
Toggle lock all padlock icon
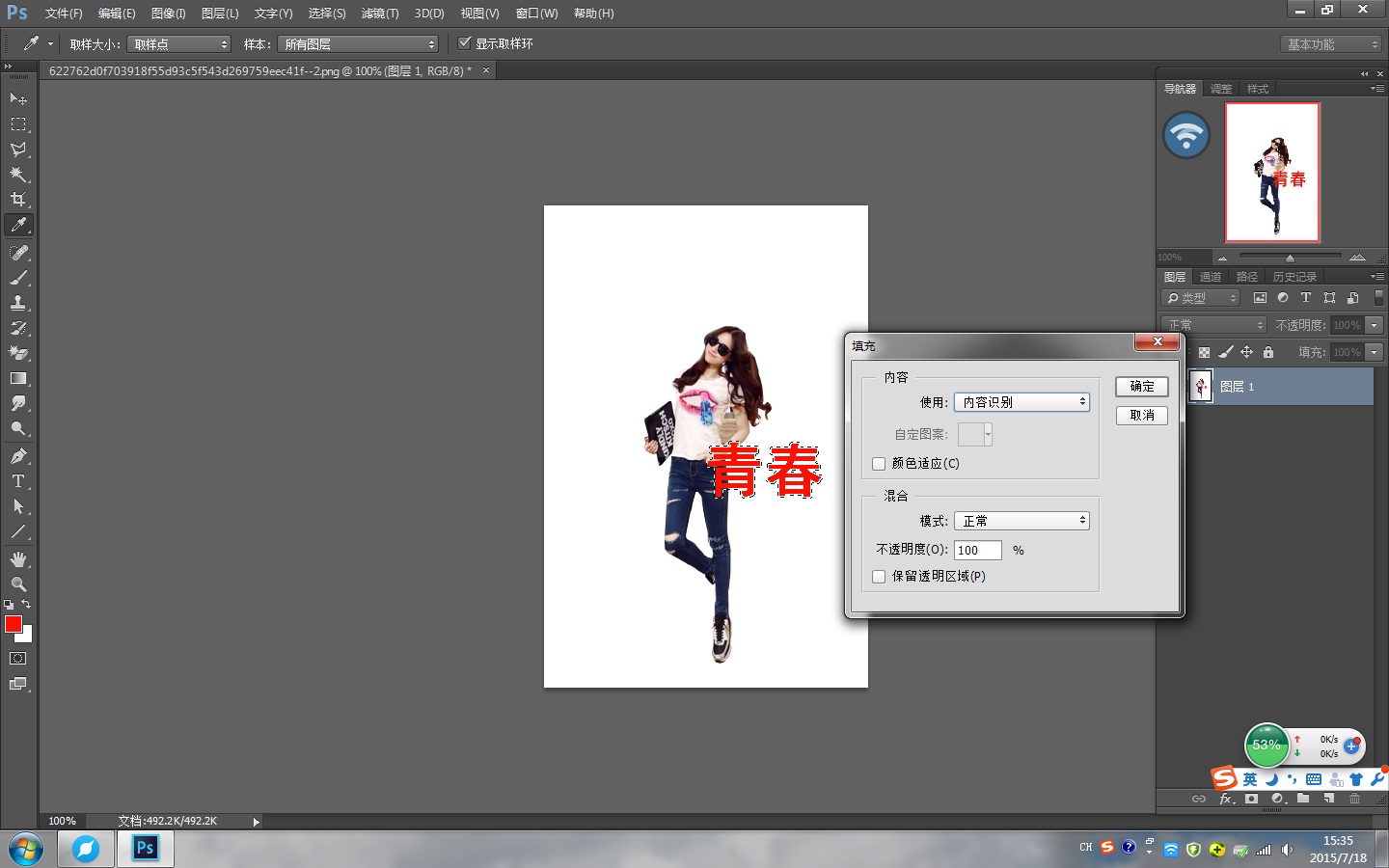(1268, 352)
